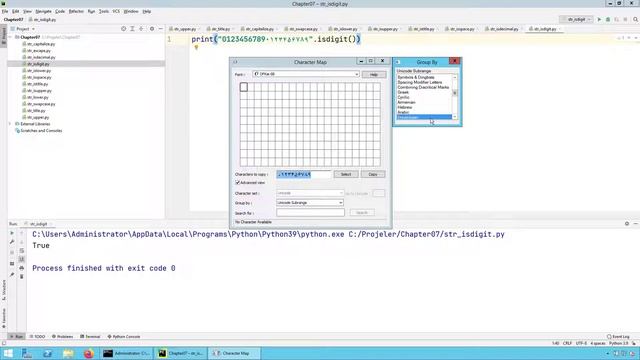
Task: Click the Rerun icon in the Run panel
Action: pos(12,233)
